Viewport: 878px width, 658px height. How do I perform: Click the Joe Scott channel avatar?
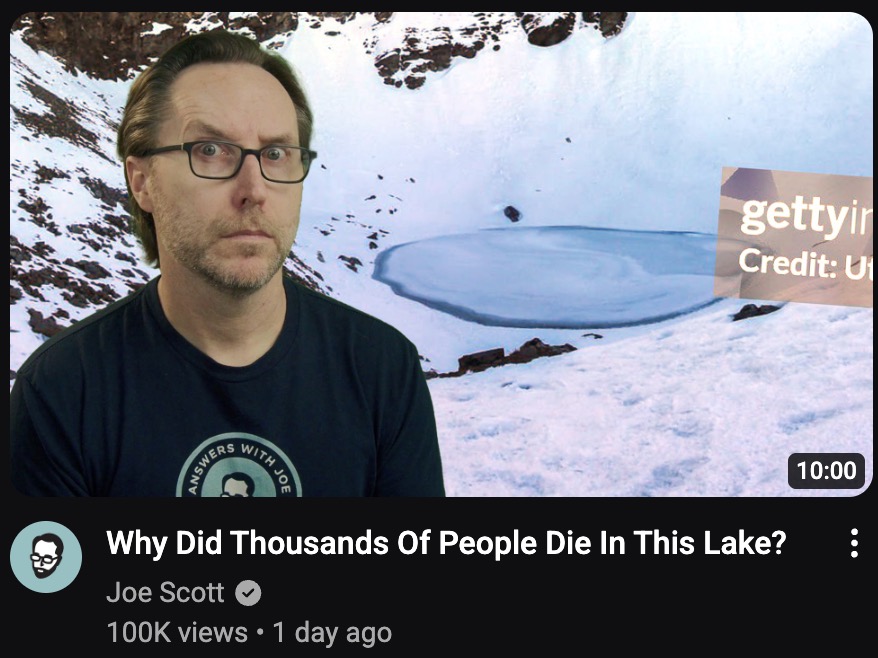[x=46, y=557]
